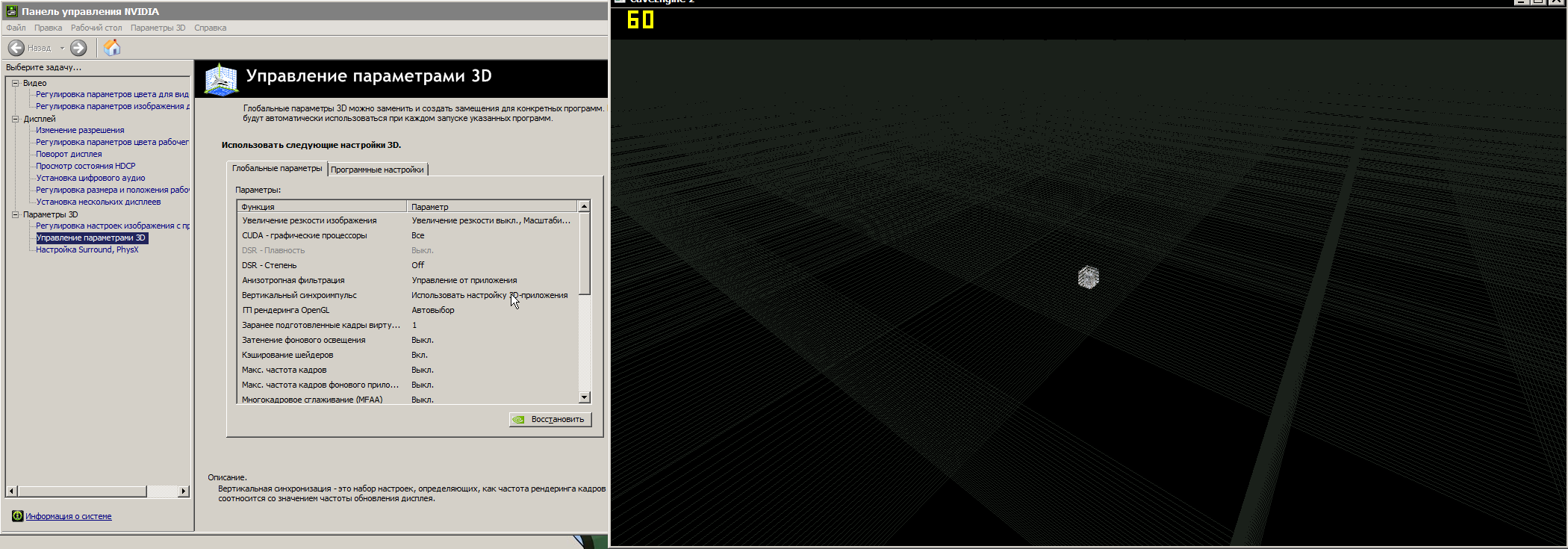
Task: Select 'Поворот дисплея' in the task tree
Action: tap(69, 154)
